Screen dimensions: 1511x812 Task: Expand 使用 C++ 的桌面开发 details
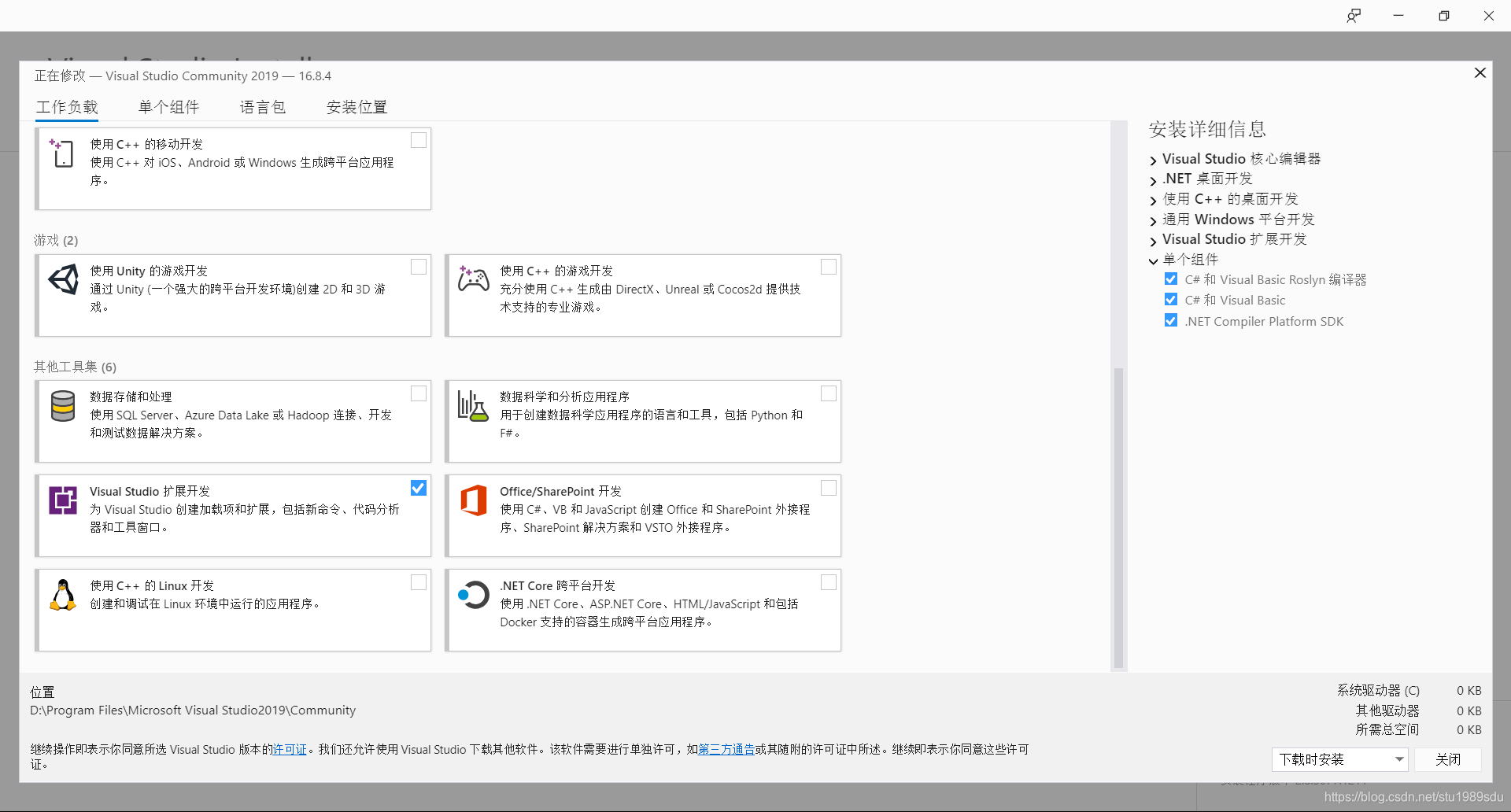(1154, 201)
